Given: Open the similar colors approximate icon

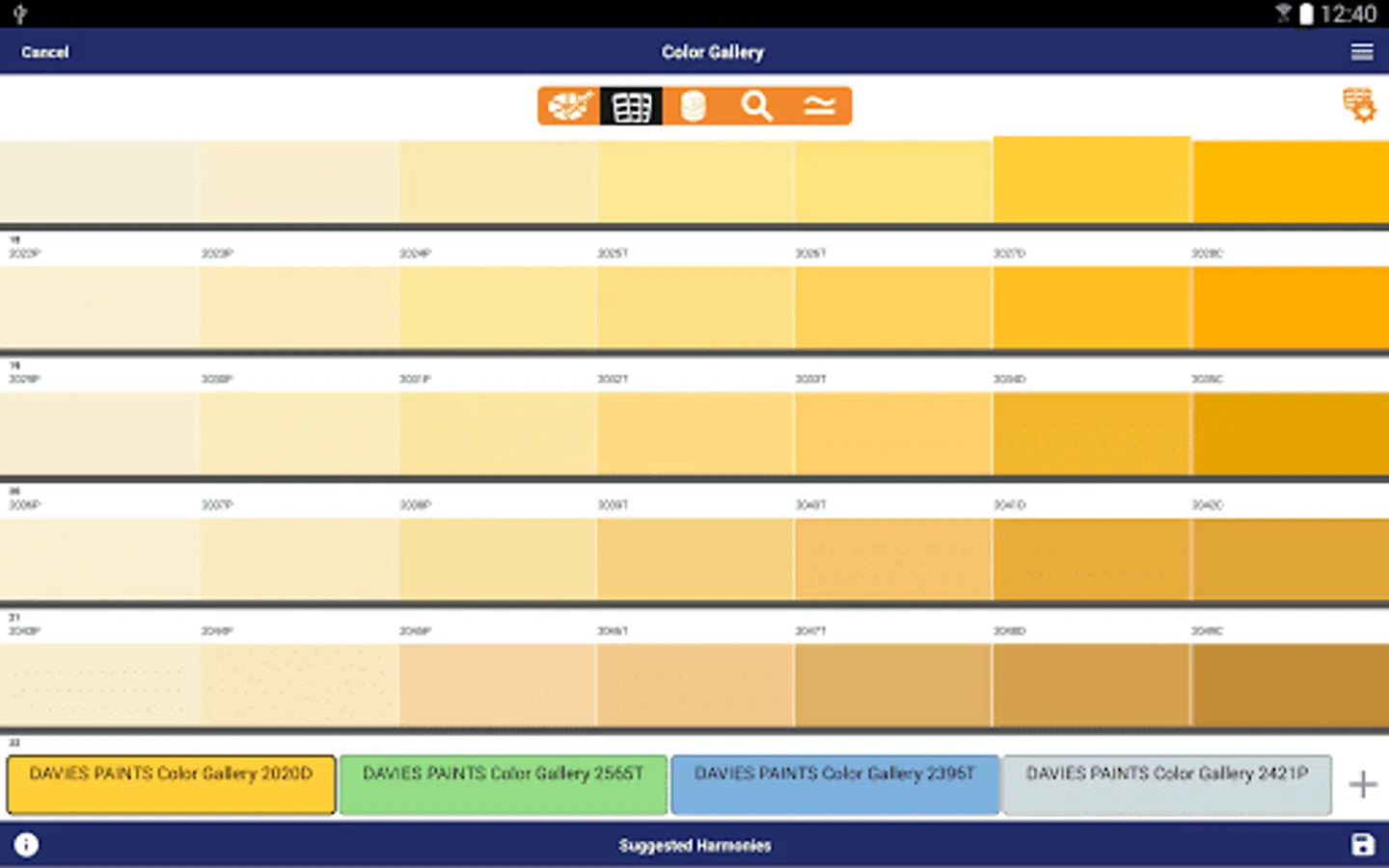Looking at the screenshot, I should pos(819,106).
